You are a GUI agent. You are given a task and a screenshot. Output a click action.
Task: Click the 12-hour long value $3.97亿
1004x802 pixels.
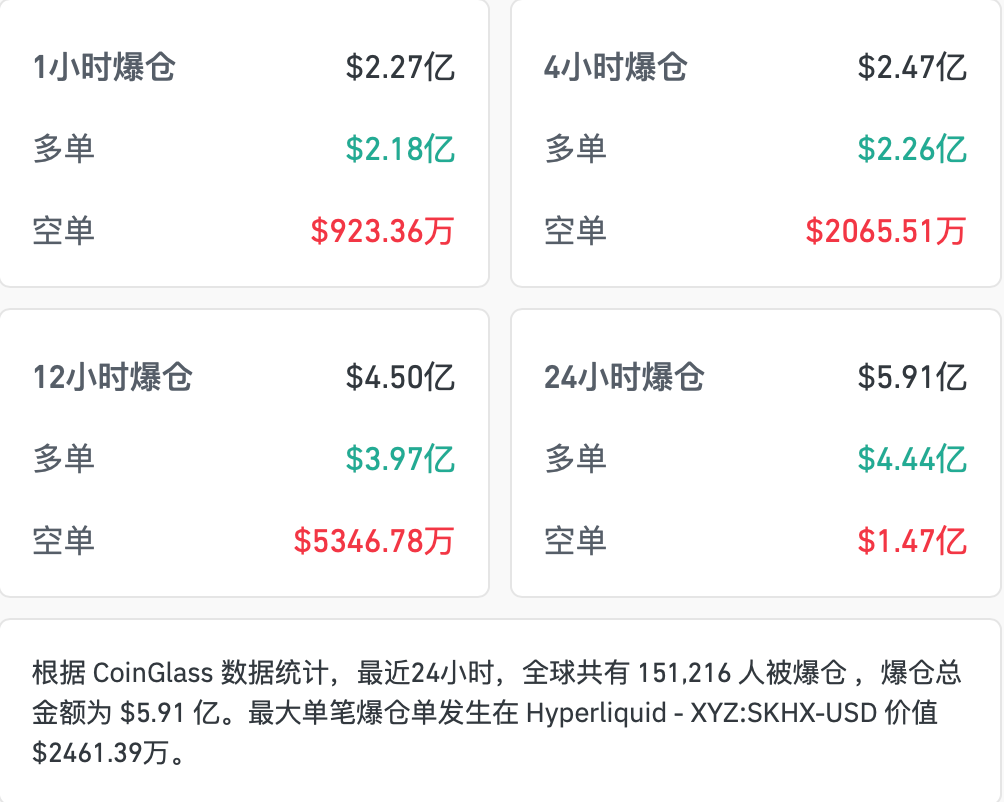click(x=400, y=459)
